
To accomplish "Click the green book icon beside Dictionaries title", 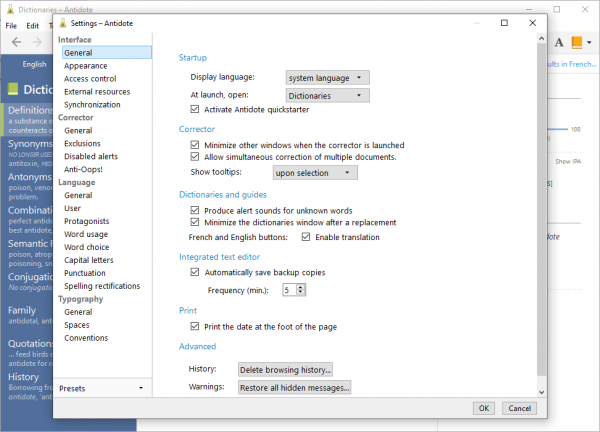I will pos(13,89).
